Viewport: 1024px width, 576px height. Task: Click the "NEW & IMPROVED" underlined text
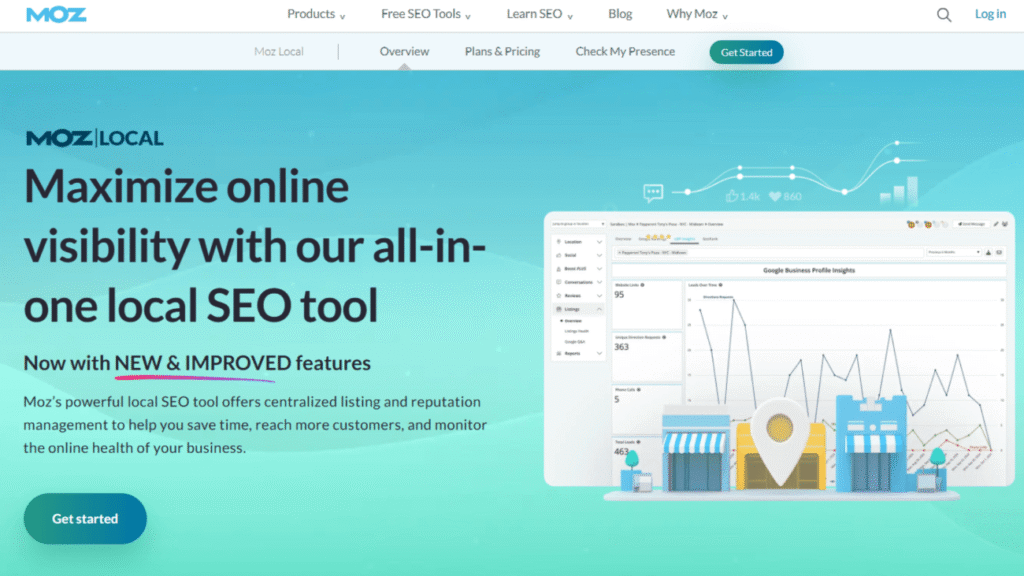point(202,363)
